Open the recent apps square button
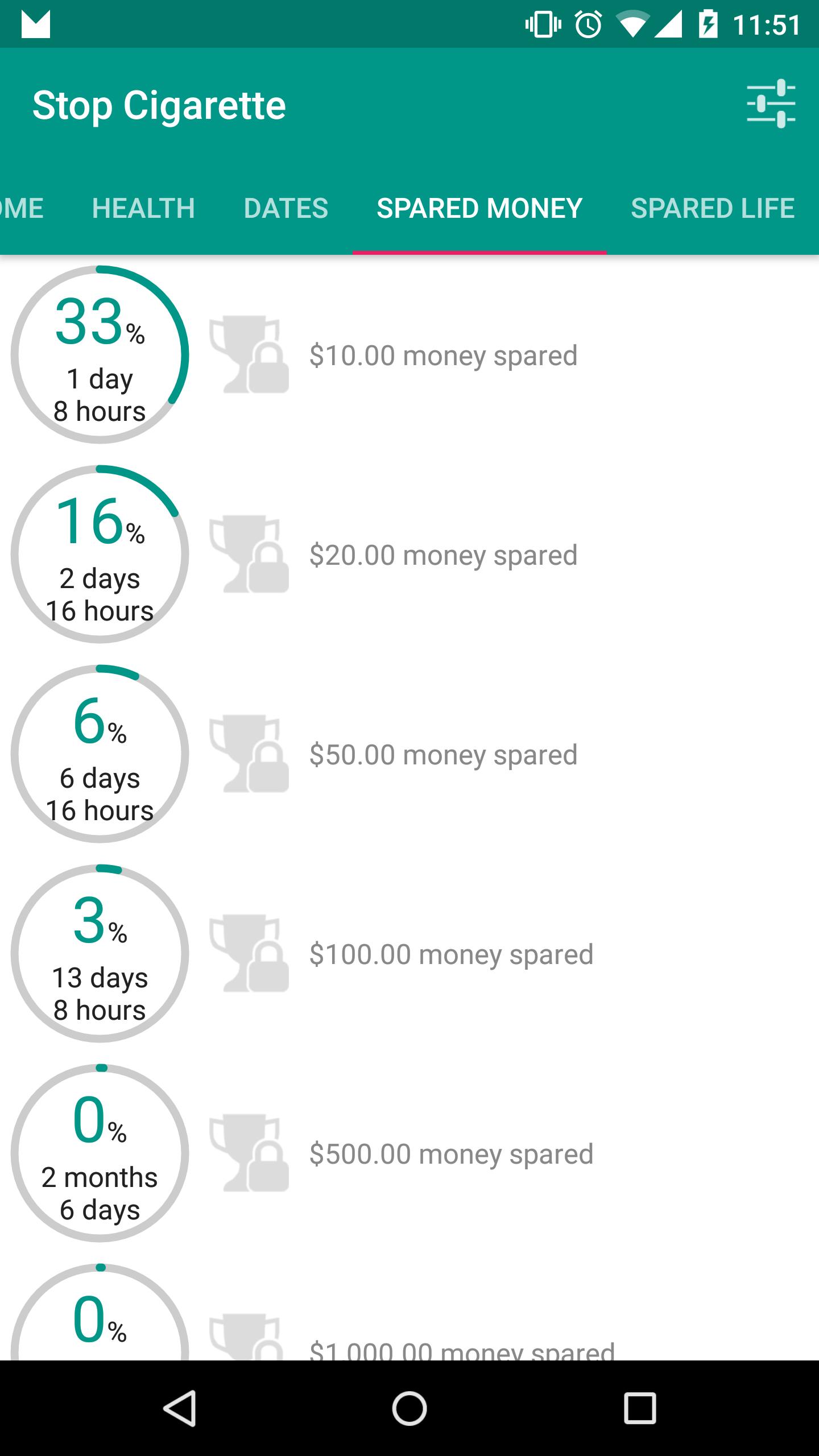 pos(640,1408)
